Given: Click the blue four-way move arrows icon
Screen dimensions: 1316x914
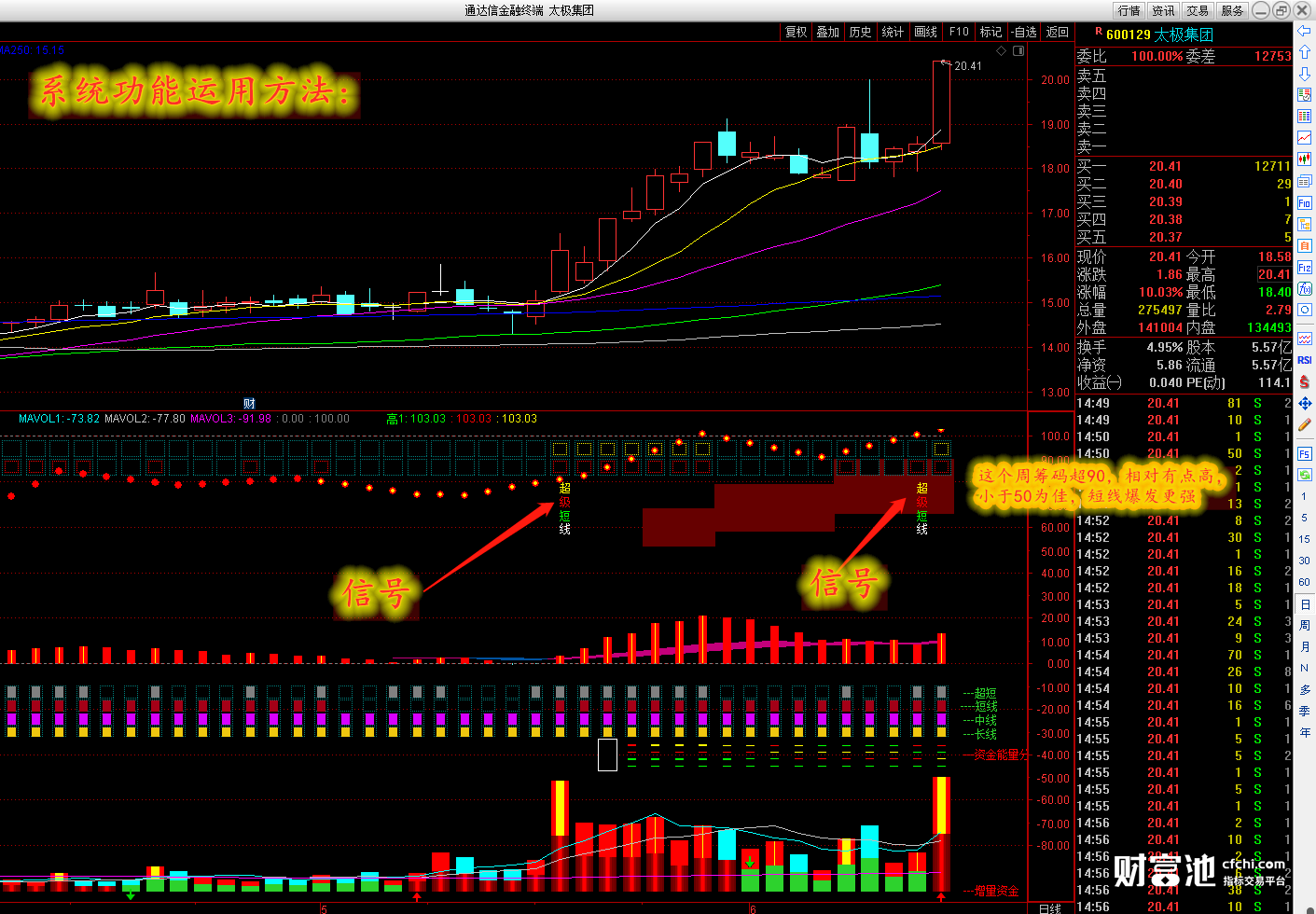Looking at the screenshot, I should (x=1305, y=403).
